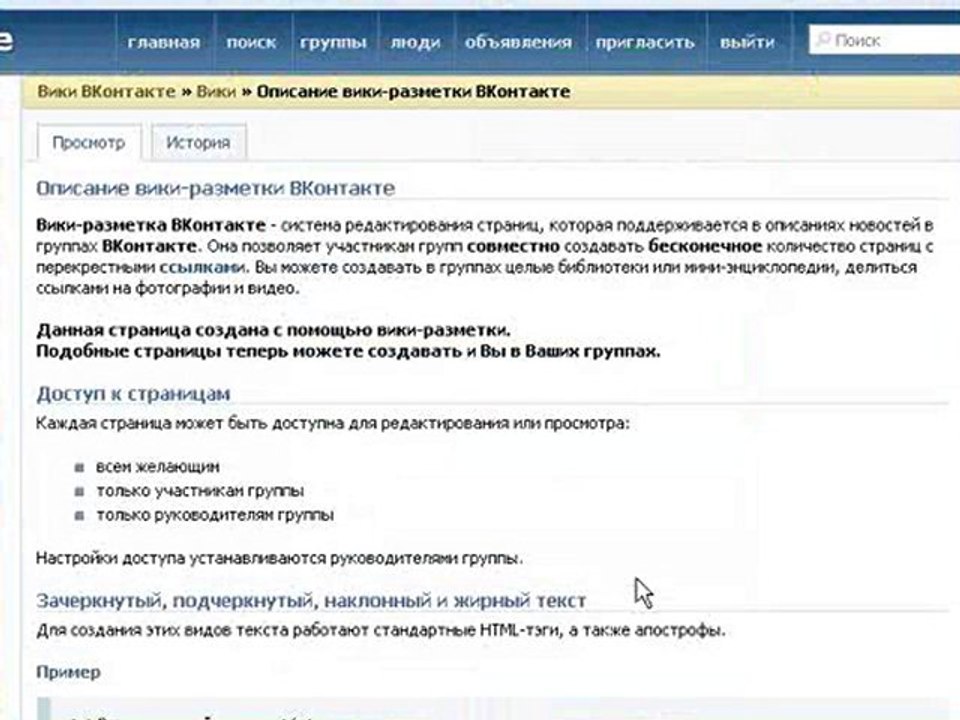Click the Пример subheading
Viewport: 960px width, 720px height.
(x=69, y=672)
